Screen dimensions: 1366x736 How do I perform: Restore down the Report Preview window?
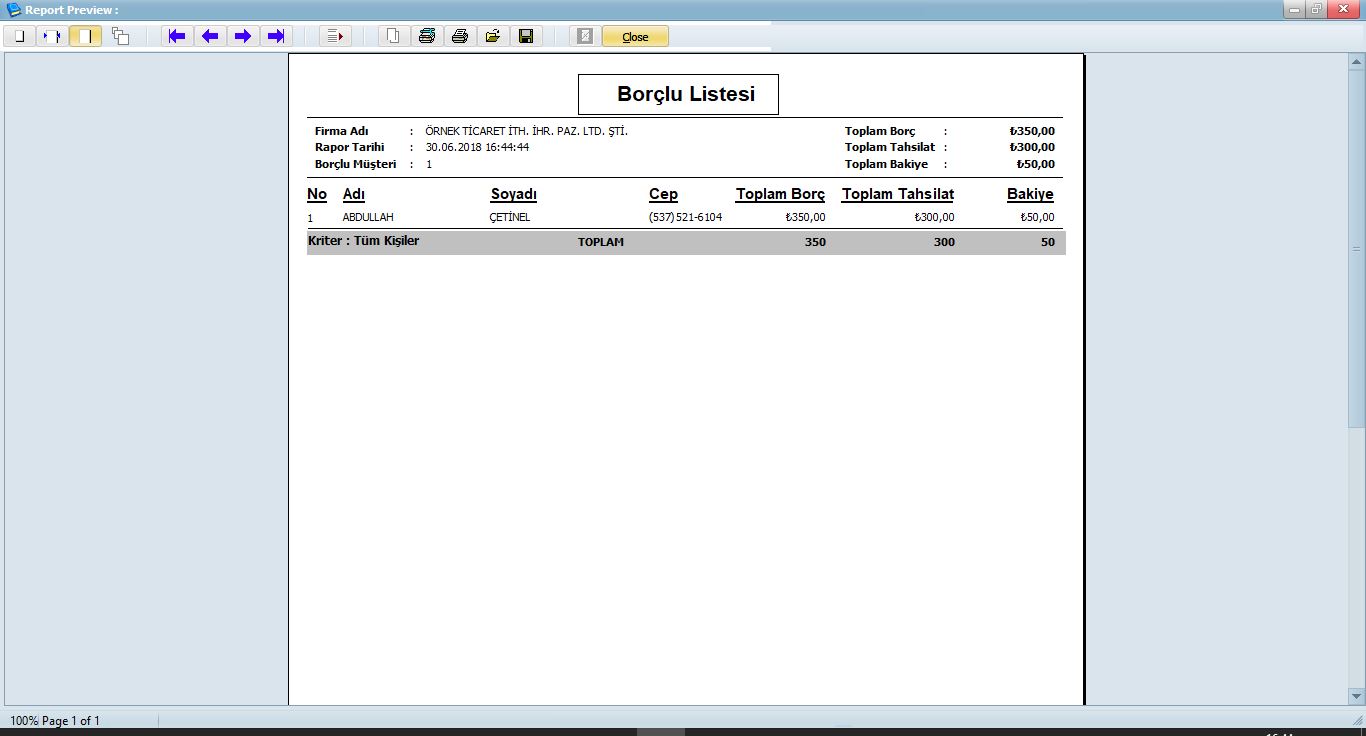(1317, 9)
